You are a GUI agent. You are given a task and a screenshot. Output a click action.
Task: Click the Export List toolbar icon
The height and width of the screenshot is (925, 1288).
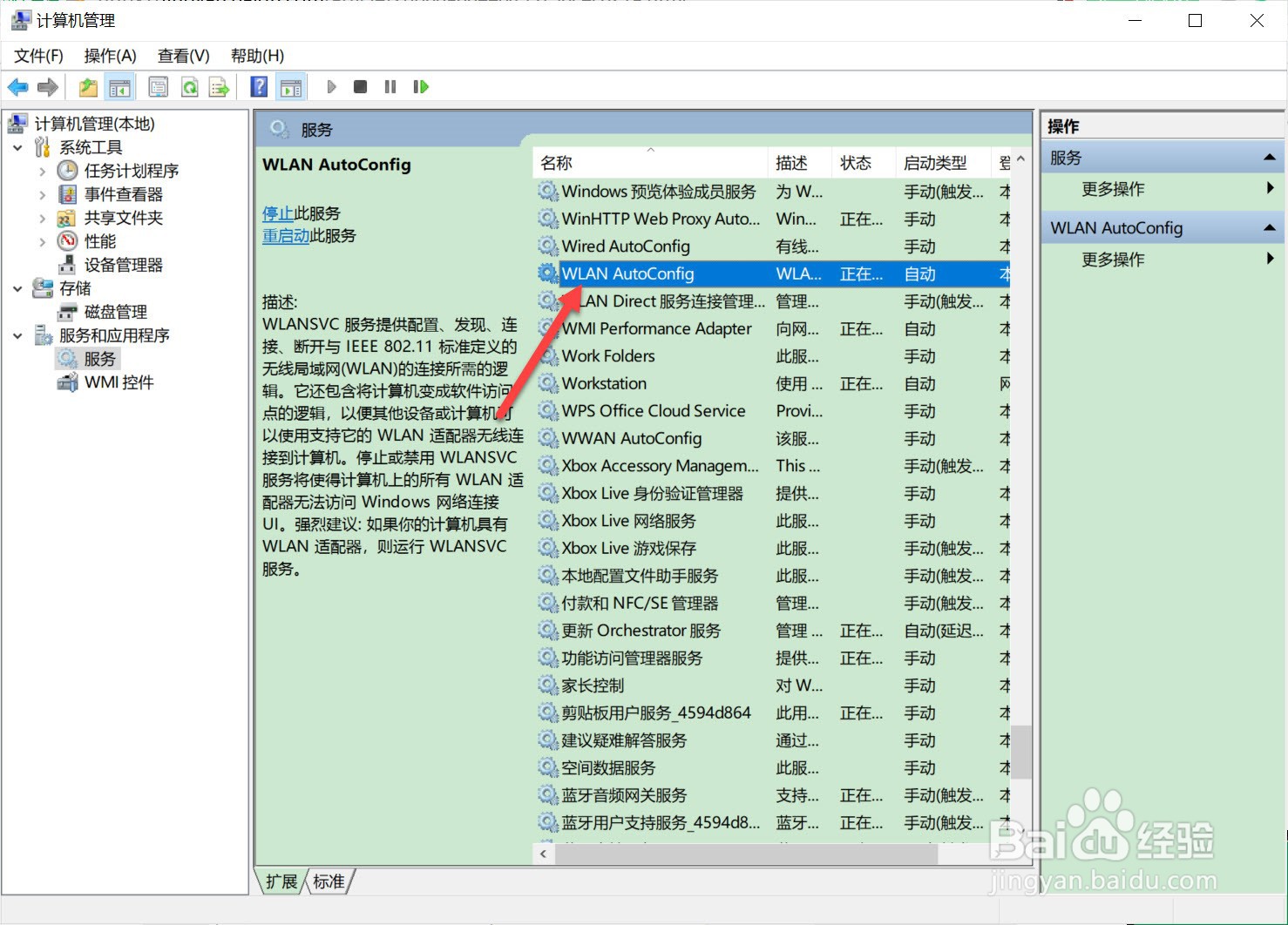219,87
